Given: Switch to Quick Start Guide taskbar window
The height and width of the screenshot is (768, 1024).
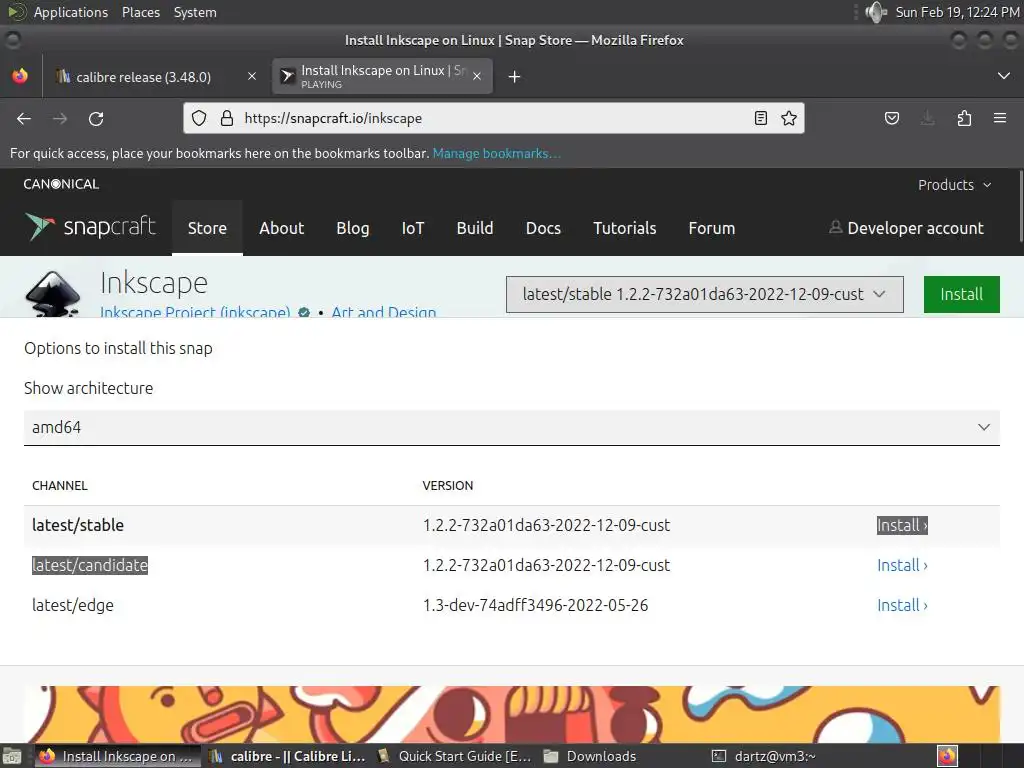Looking at the screenshot, I should click(455, 756).
